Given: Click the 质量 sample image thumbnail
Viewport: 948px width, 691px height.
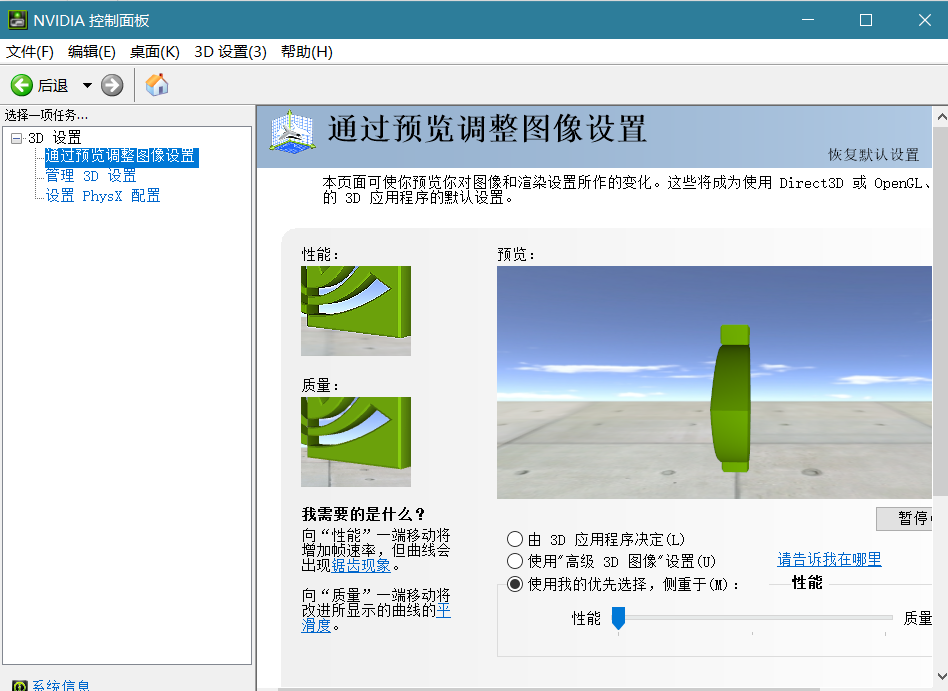Looking at the screenshot, I should click(356, 442).
